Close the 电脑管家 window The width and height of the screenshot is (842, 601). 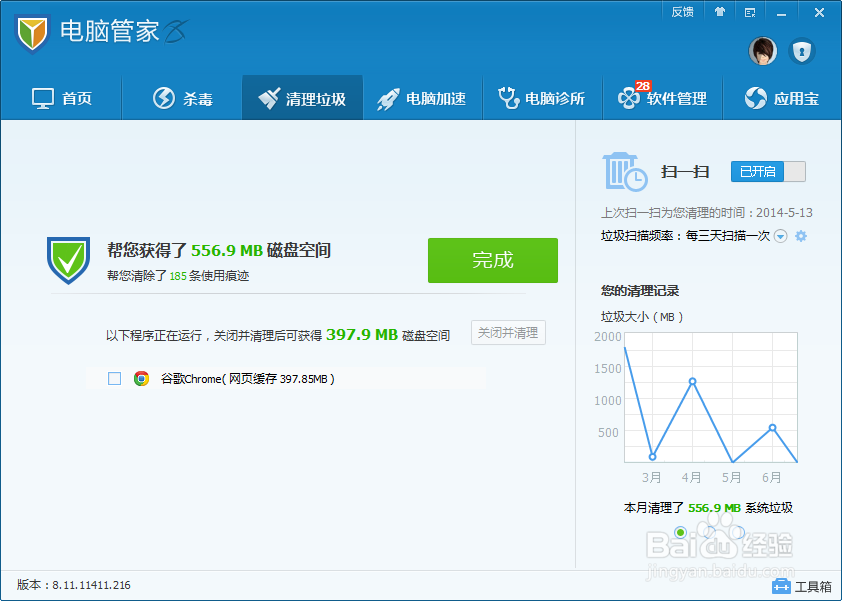click(x=819, y=12)
